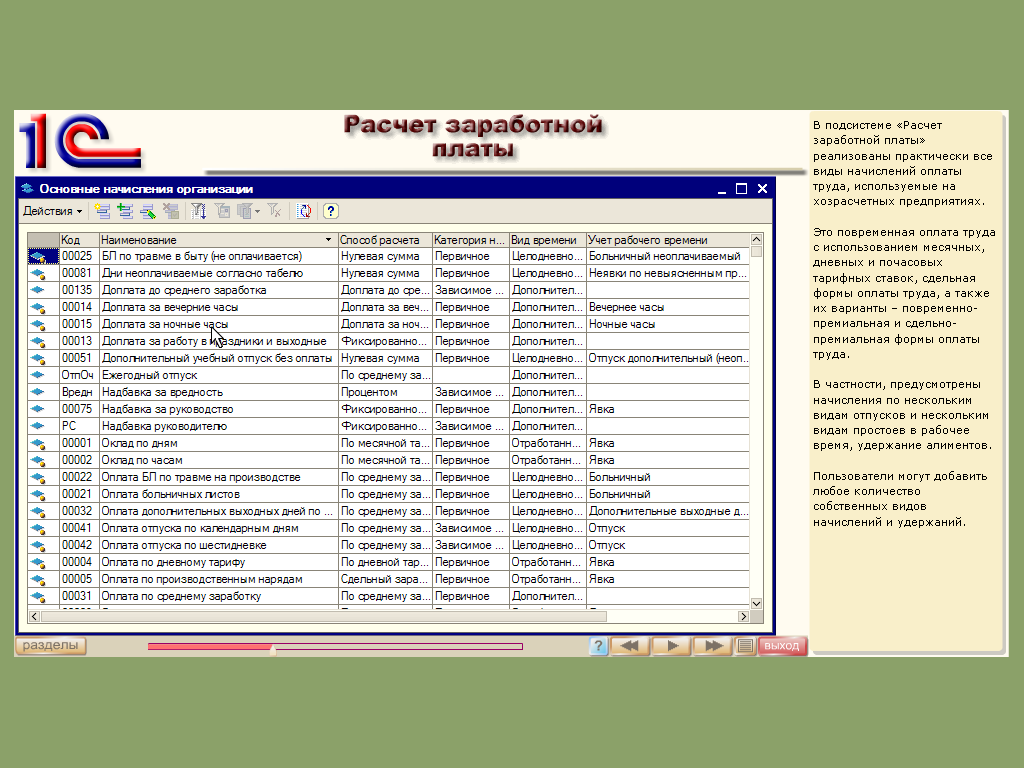Click the Учет рабочего времени column header

[667, 240]
